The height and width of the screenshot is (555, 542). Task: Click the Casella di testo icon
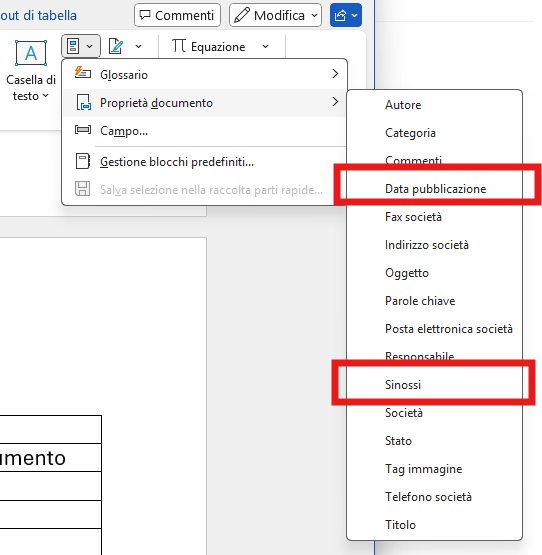click(31, 53)
